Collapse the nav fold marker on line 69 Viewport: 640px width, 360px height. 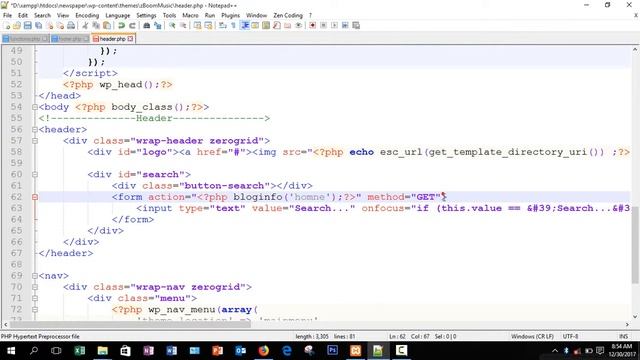point(35,276)
